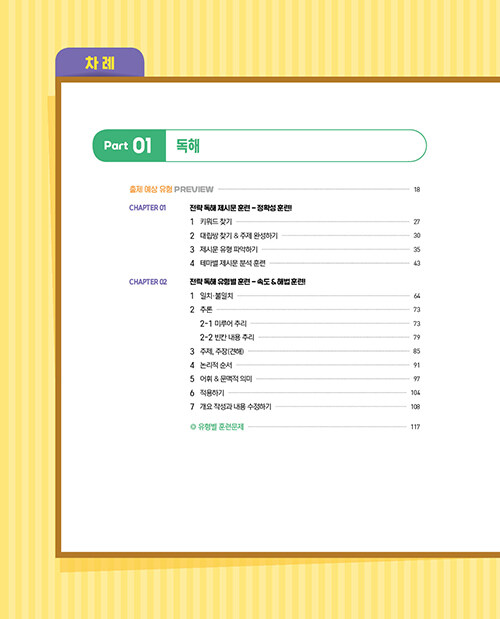
Task: Open the 출제 예상 유형 PREVIEW entry
Action: point(274,189)
